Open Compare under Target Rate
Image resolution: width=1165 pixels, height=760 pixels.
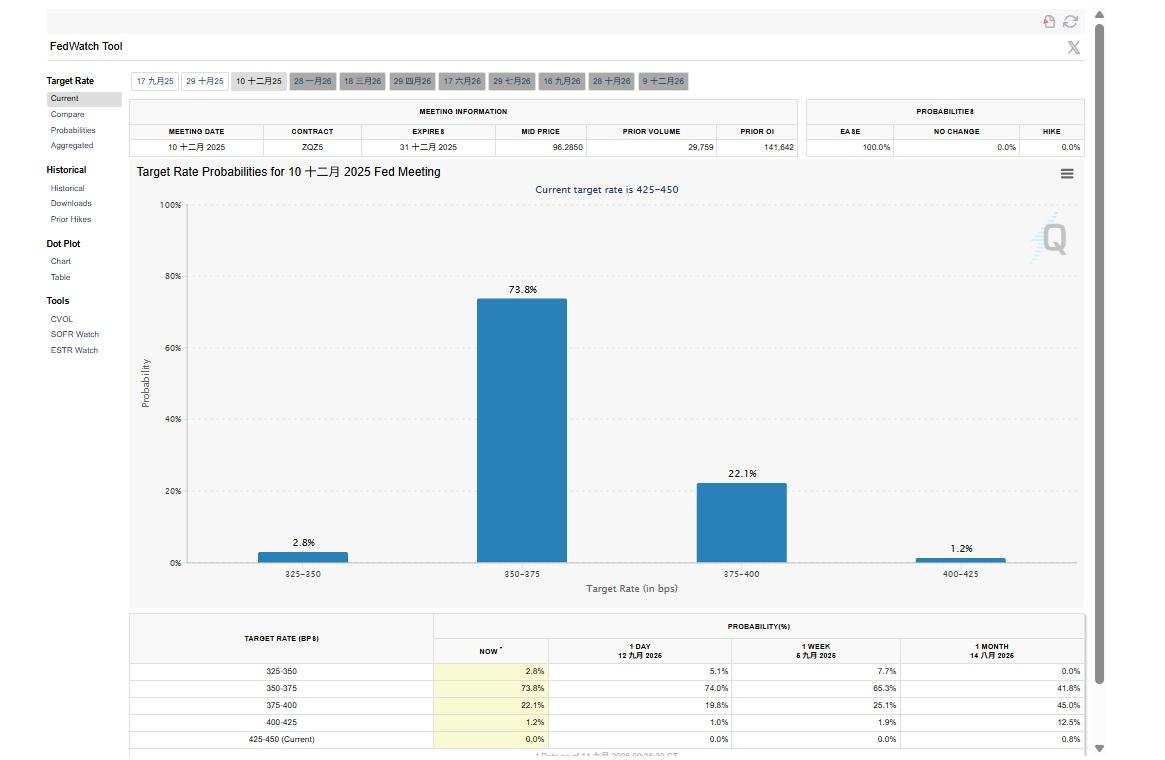[68, 114]
